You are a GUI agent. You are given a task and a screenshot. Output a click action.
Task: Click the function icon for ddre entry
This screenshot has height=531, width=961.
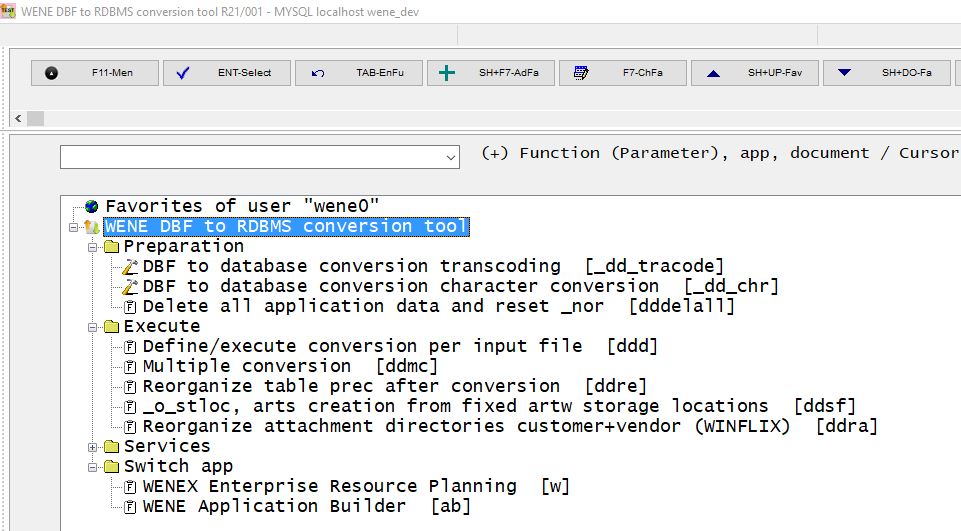click(x=130, y=387)
